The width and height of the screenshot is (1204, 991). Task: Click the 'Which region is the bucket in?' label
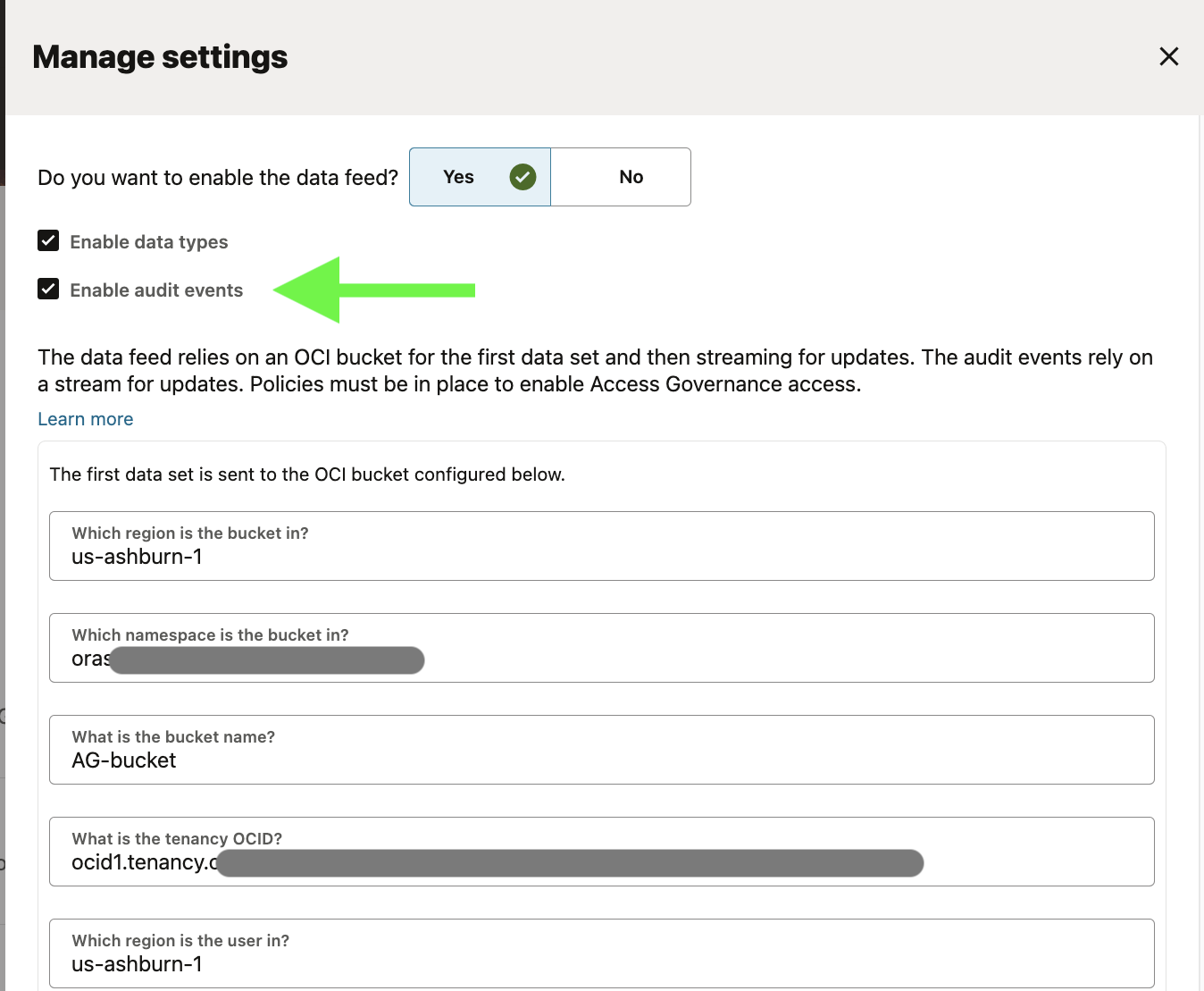click(x=190, y=533)
